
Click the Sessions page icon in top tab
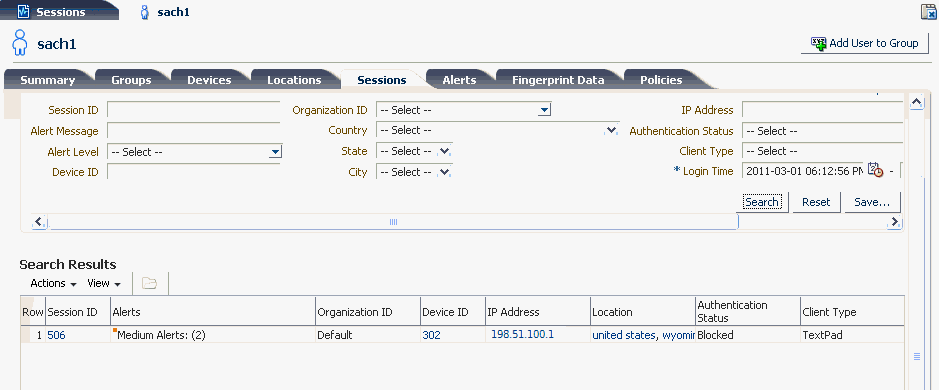point(23,11)
